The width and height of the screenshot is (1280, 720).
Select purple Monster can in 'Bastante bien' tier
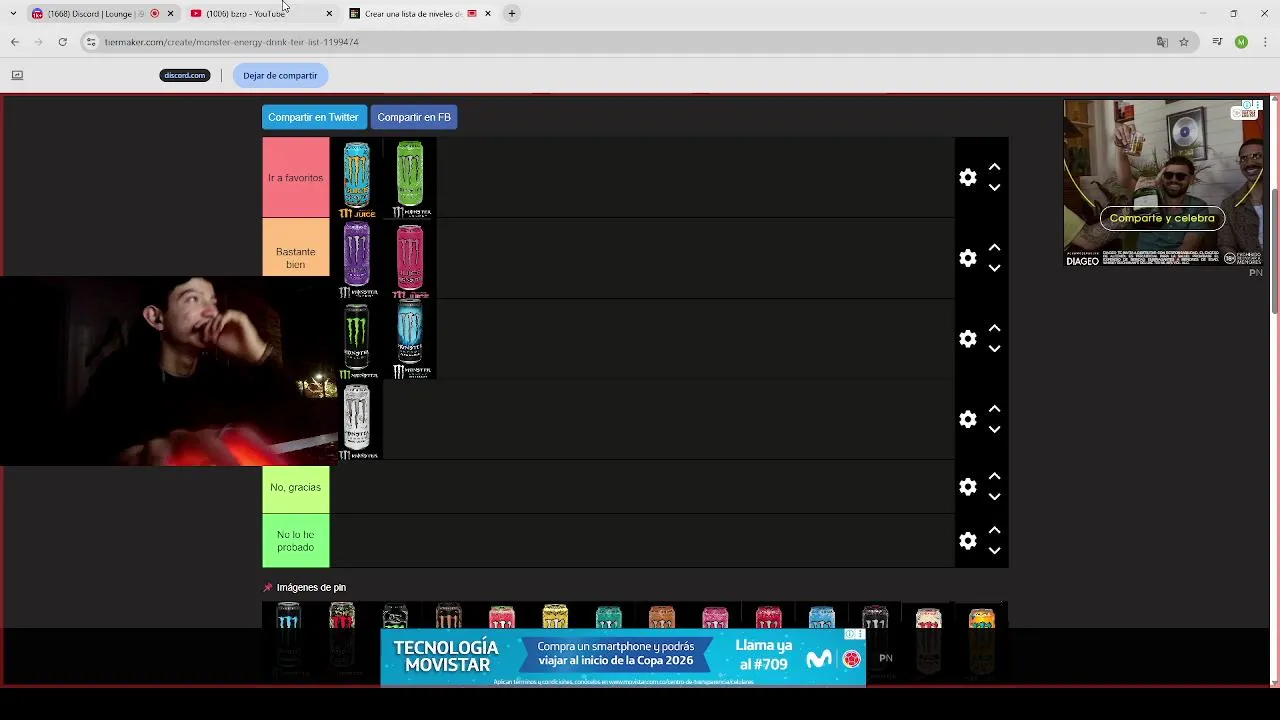point(357,259)
